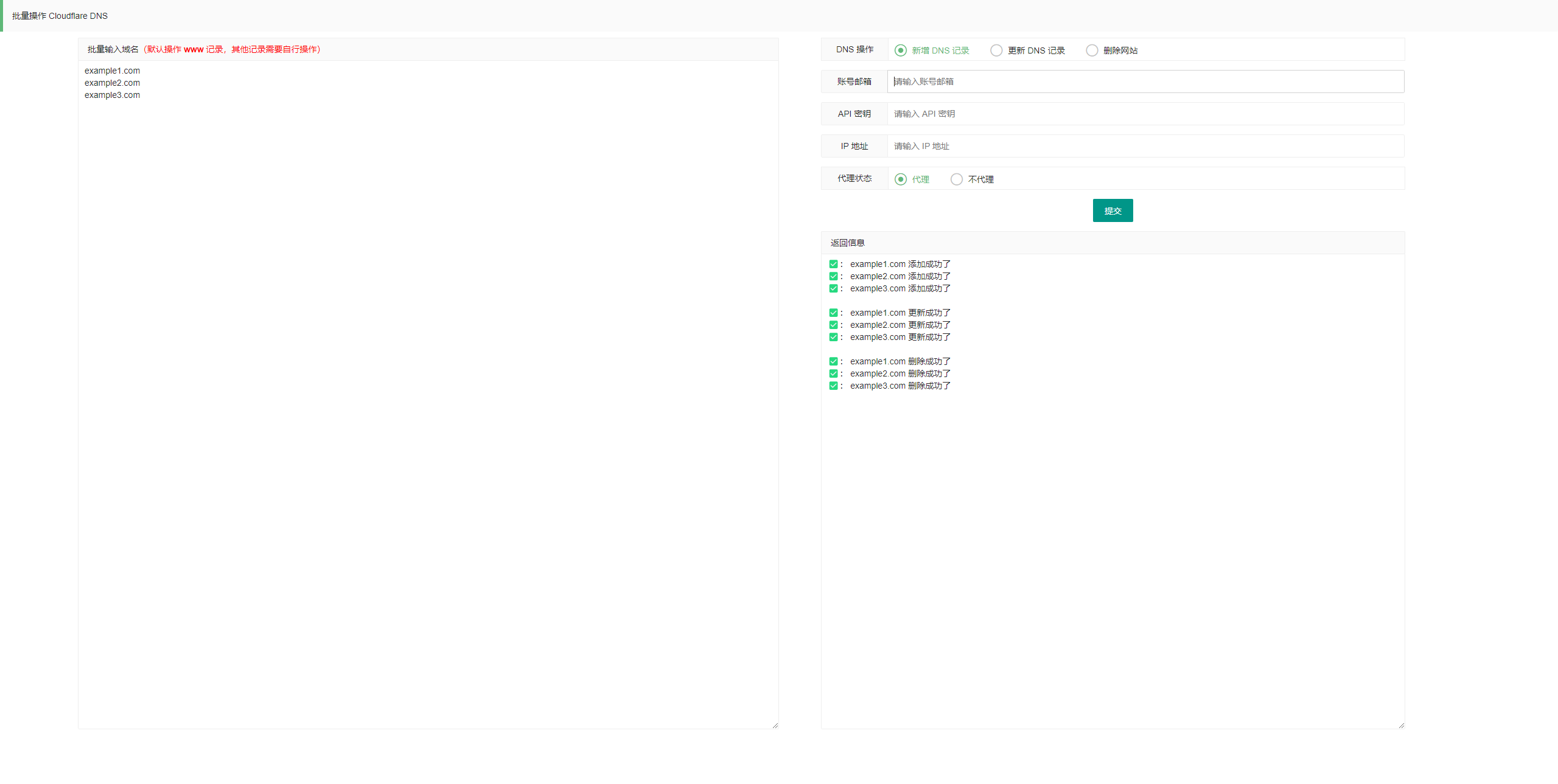Click the green check icon beside example1.com 删除成功了
Screen dimensions: 1558x784
(x=833, y=361)
